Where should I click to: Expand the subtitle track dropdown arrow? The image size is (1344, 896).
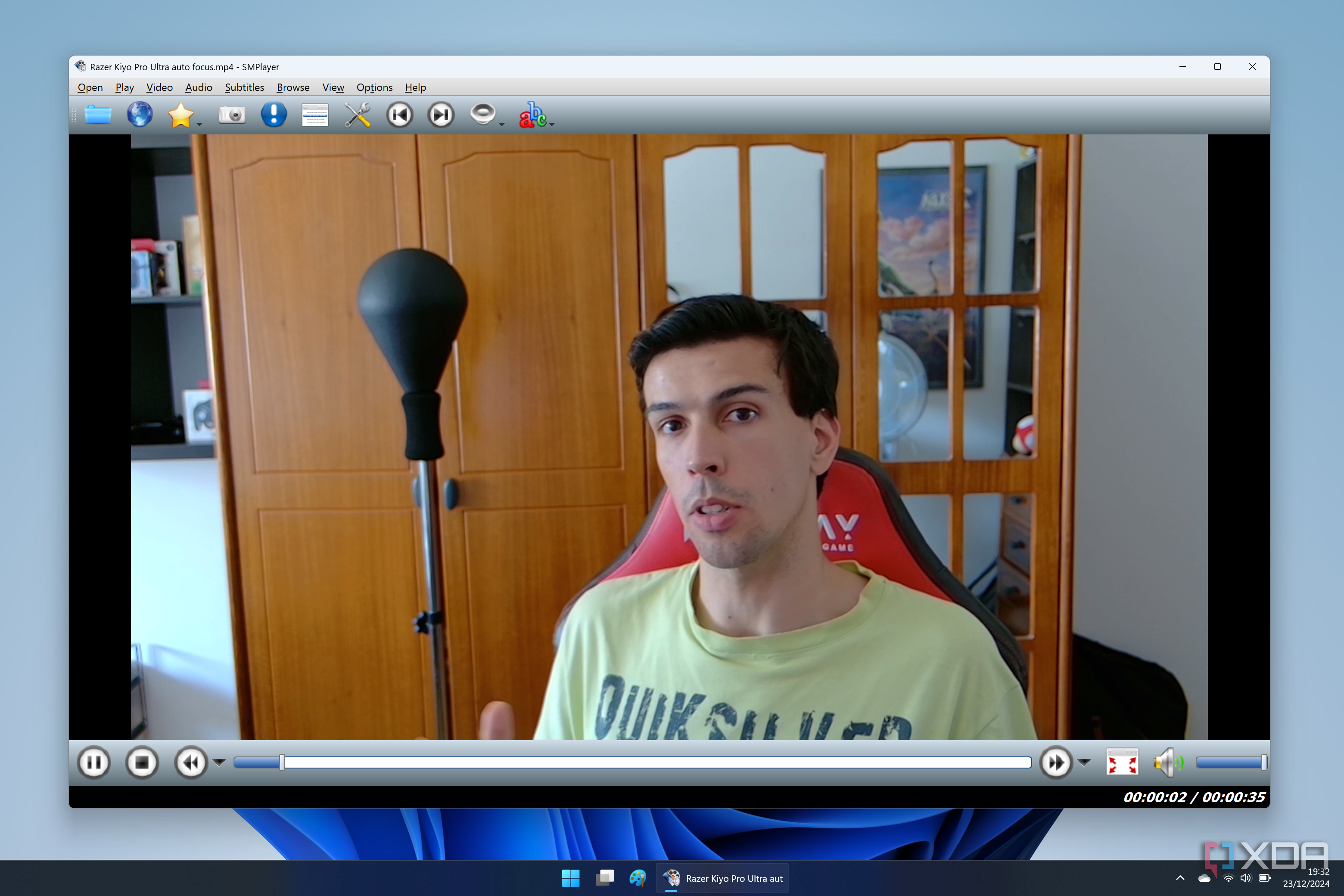point(552,124)
